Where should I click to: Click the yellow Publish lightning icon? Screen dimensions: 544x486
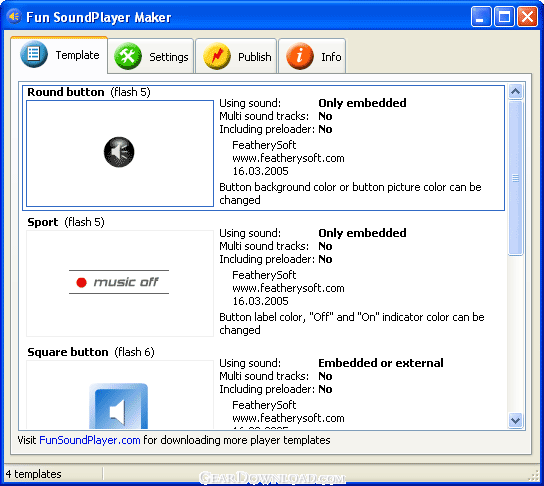[217, 56]
